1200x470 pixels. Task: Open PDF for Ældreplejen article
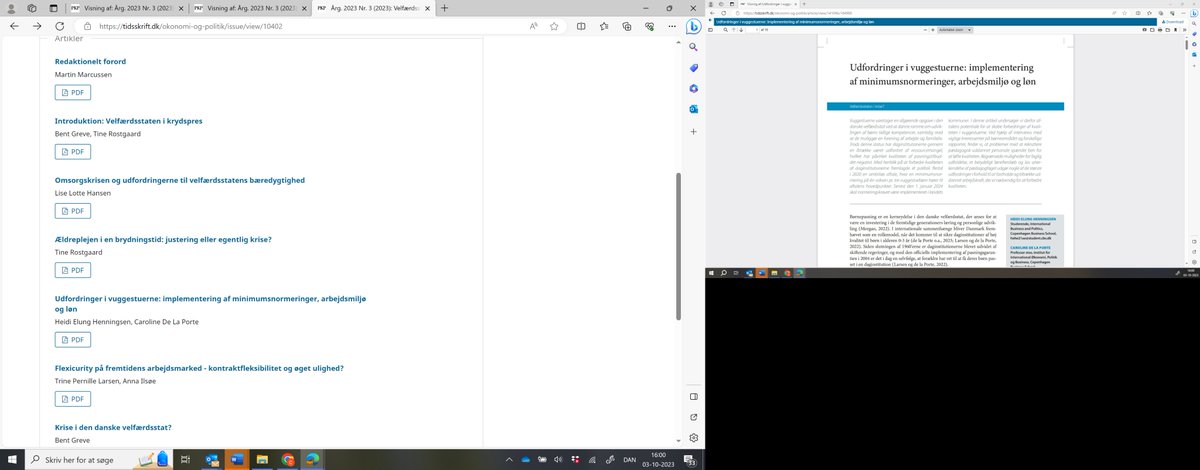pyautogui.click(x=73, y=270)
